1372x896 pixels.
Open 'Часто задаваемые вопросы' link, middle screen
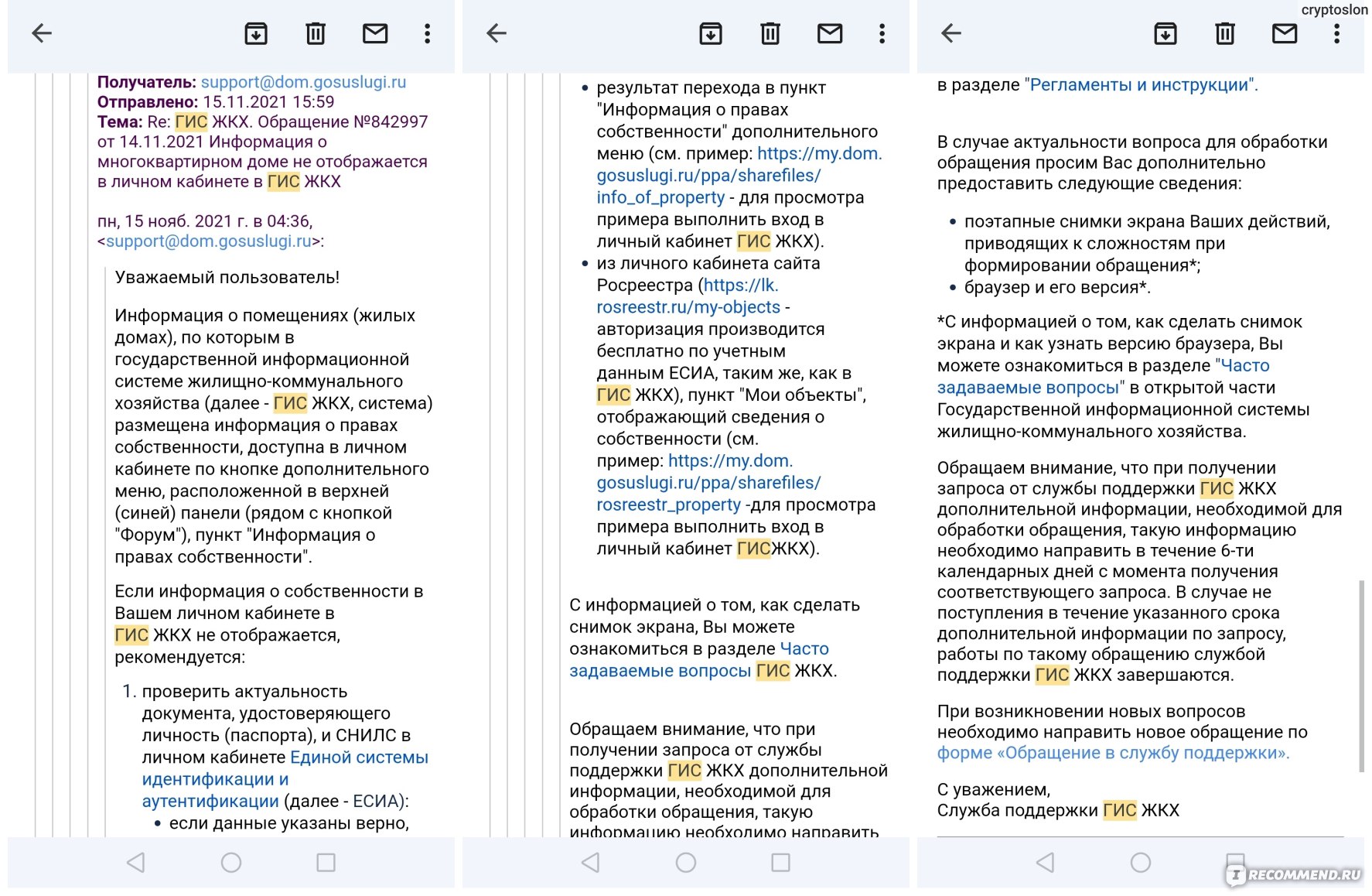(x=699, y=660)
